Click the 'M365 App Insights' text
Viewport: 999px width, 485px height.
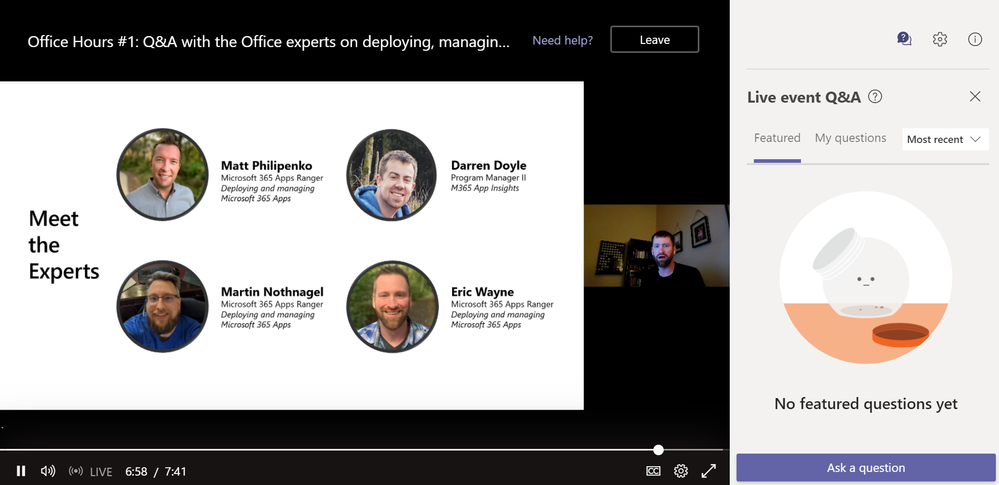484,188
